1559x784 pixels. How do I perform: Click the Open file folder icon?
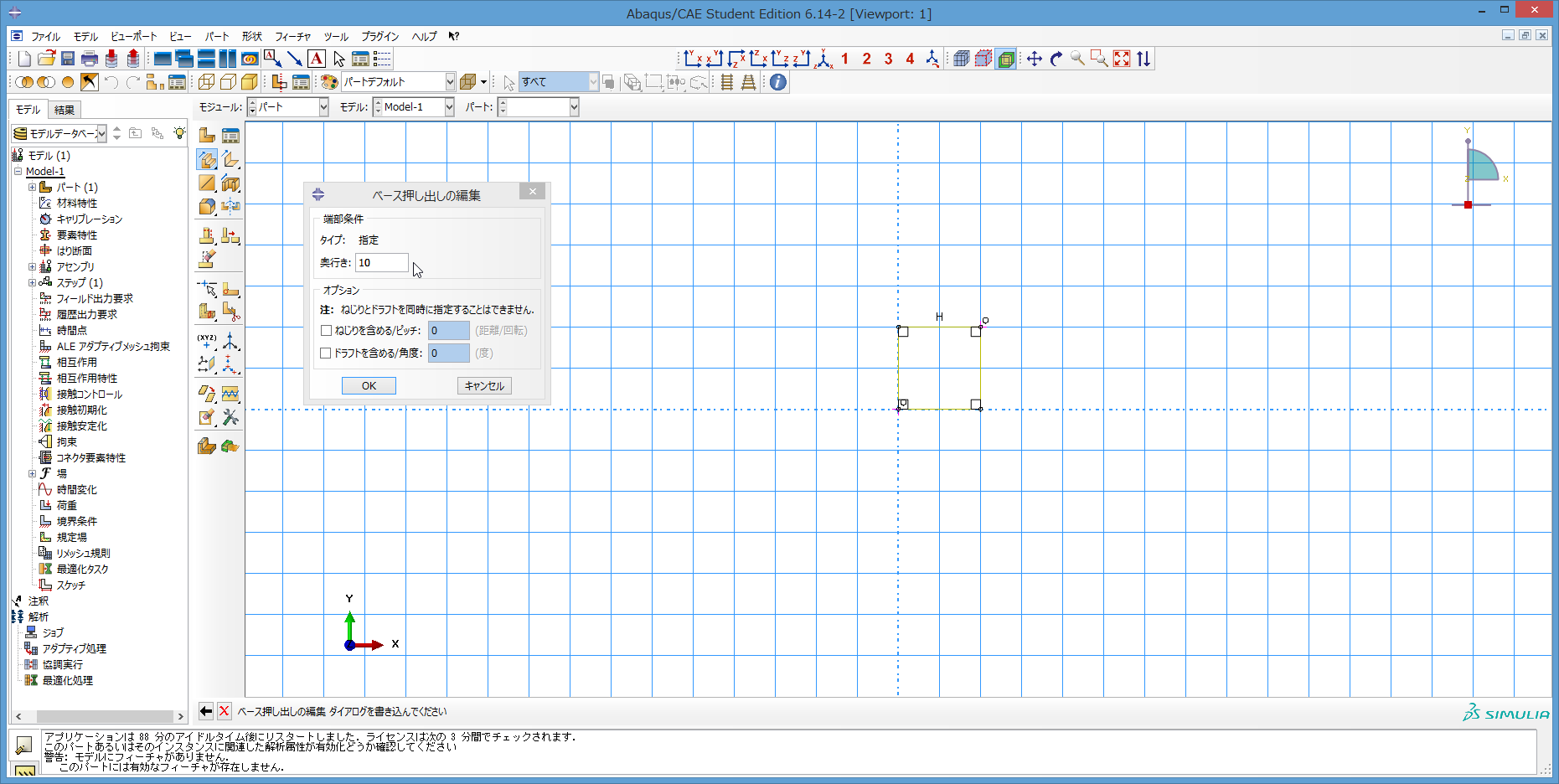coord(46,59)
